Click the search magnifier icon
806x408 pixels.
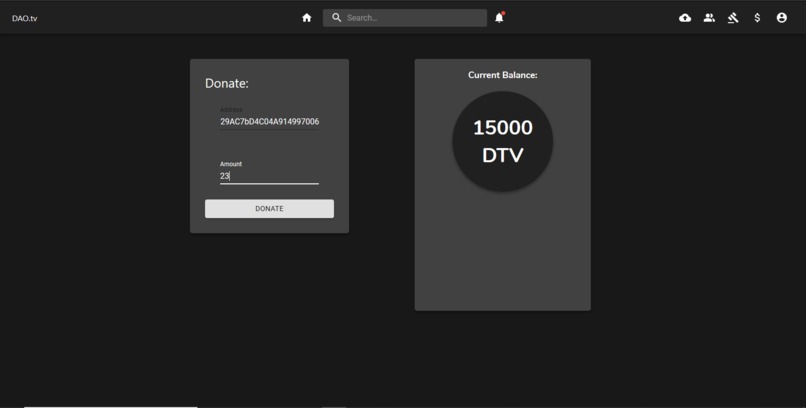336,17
